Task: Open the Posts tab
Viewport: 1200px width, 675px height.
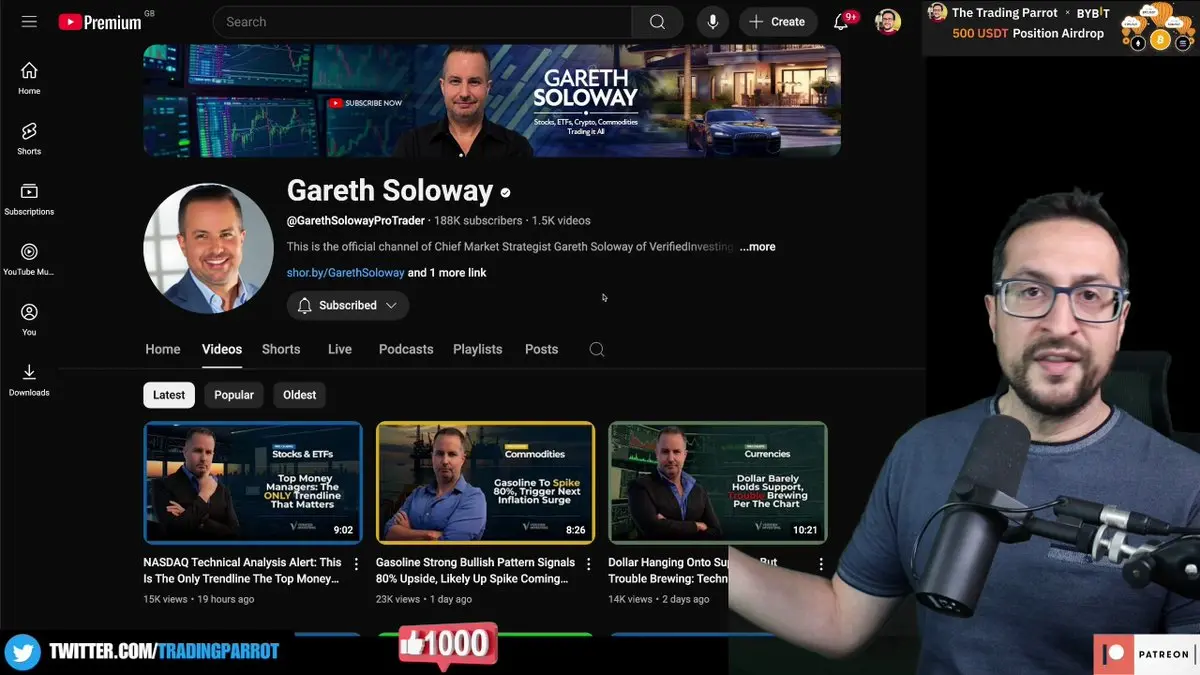Action: tap(541, 349)
